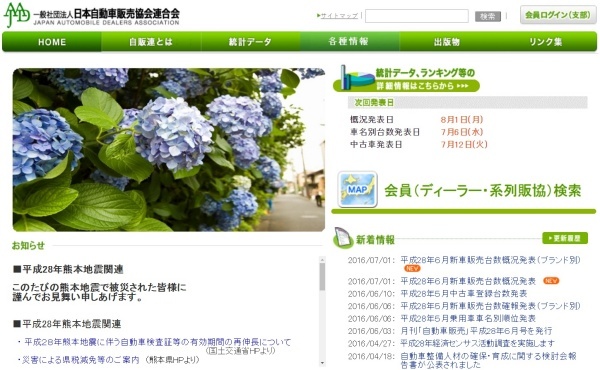Focus the site search input field
This screenshot has width=600, height=370.
(417, 16)
